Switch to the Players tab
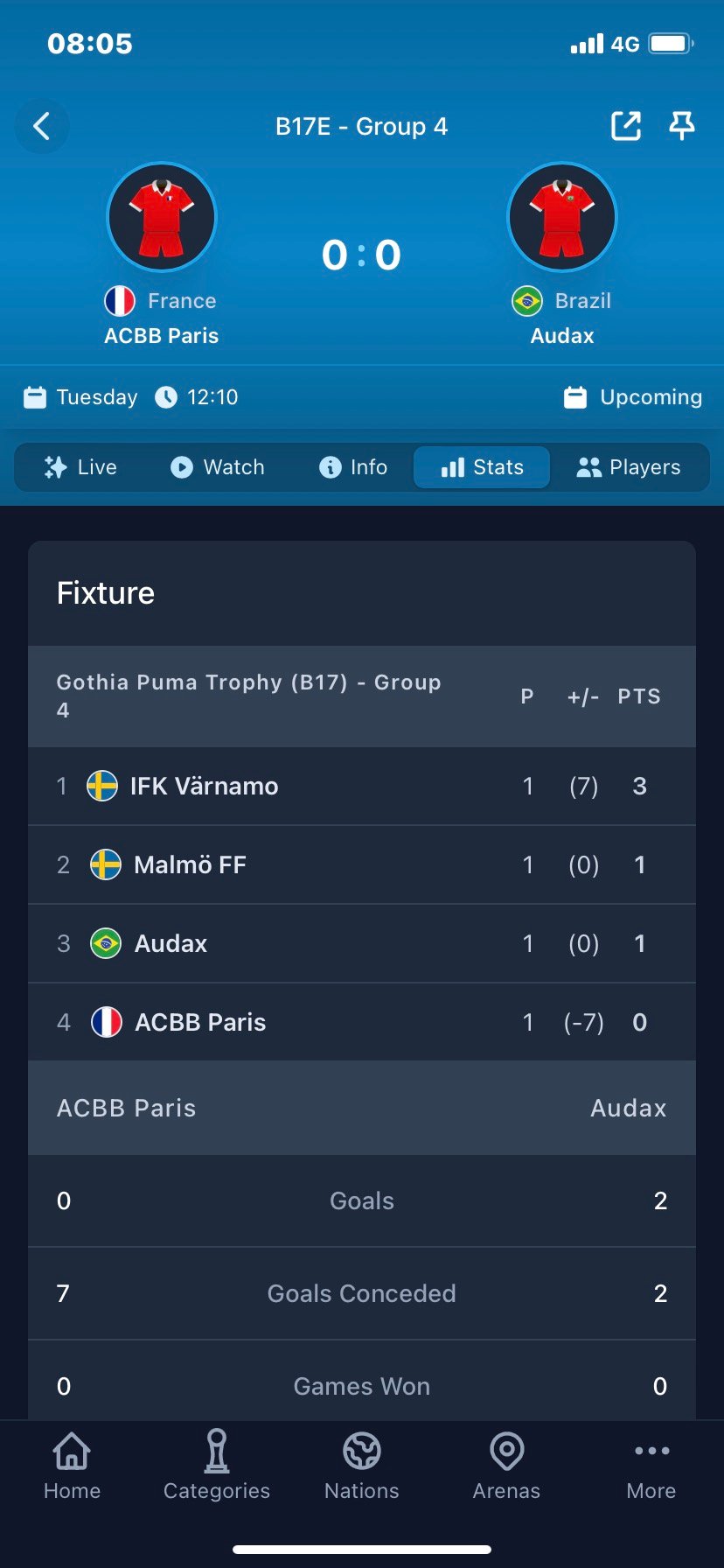 click(629, 467)
